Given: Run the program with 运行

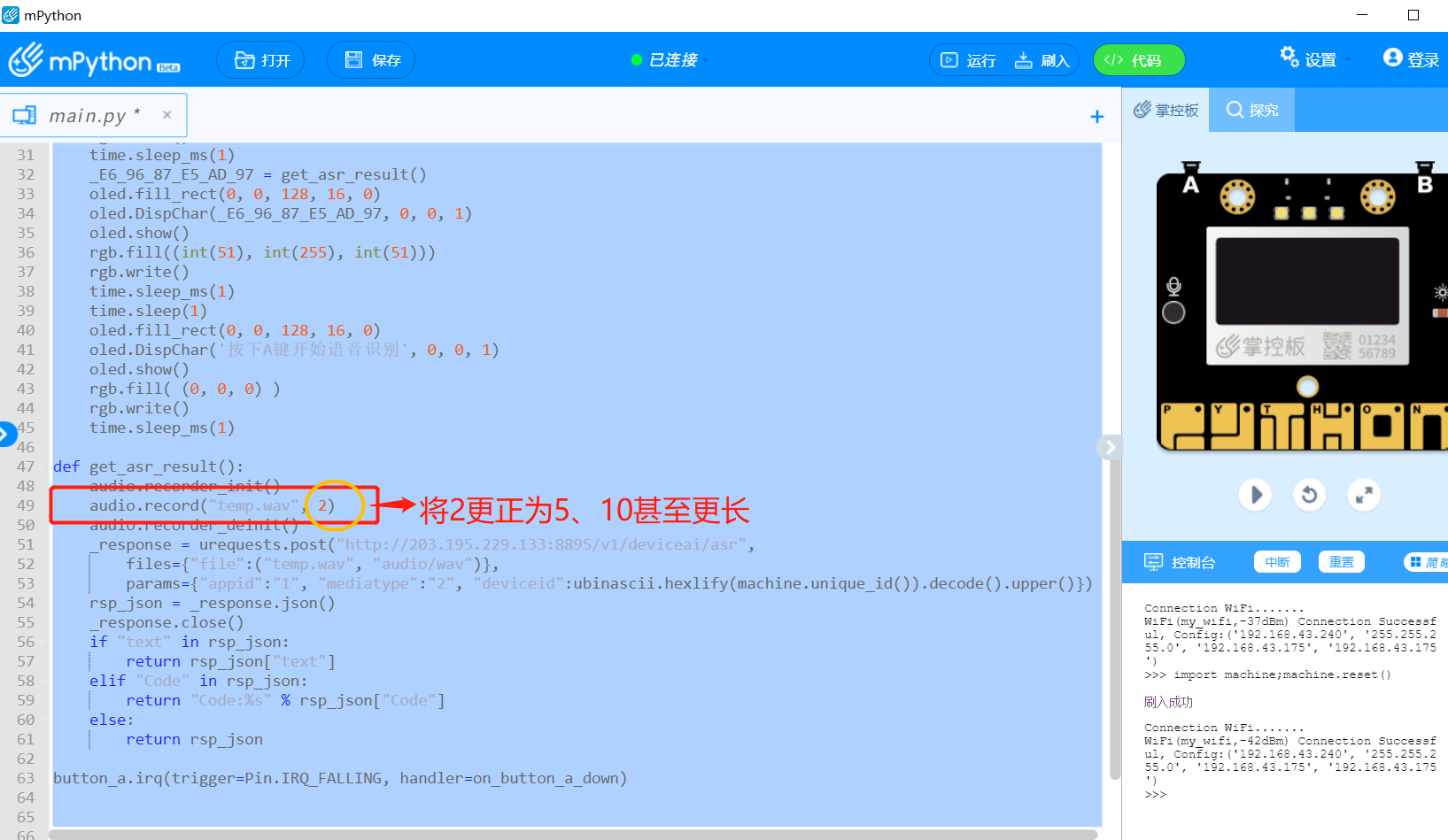Looking at the screenshot, I should [968, 60].
